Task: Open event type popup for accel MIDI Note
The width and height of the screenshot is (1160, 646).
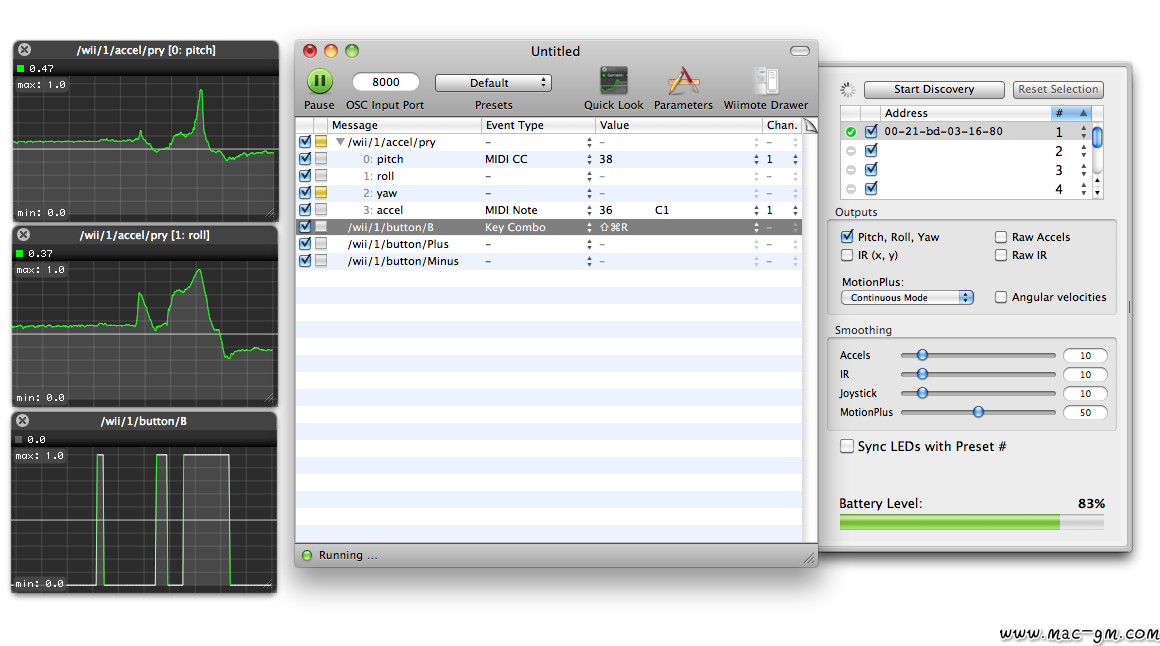Action: (590, 210)
